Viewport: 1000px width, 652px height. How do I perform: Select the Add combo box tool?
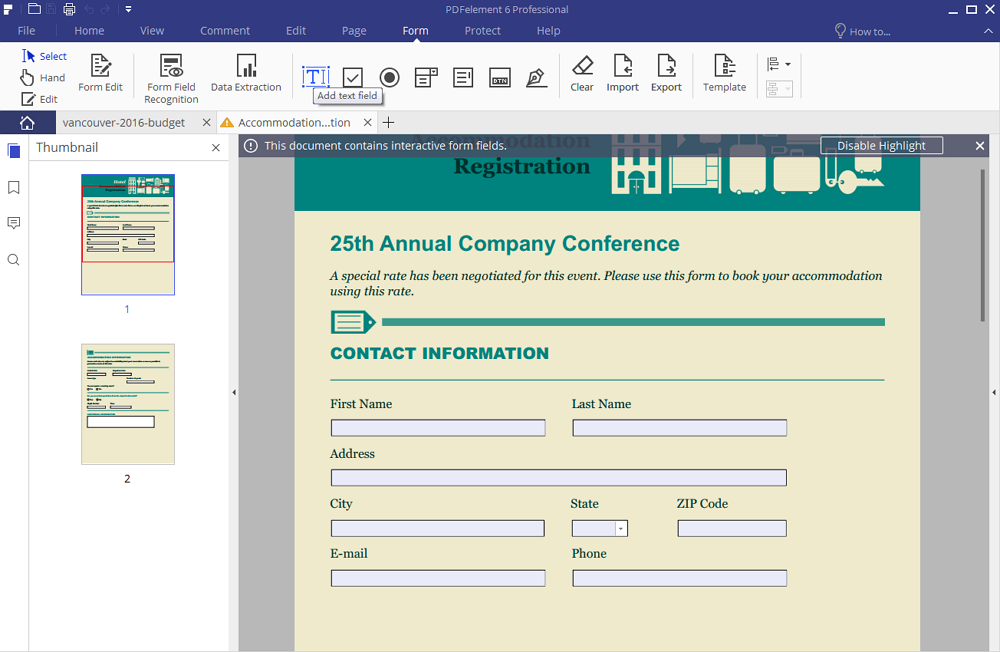pyautogui.click(x=426, y=77)
